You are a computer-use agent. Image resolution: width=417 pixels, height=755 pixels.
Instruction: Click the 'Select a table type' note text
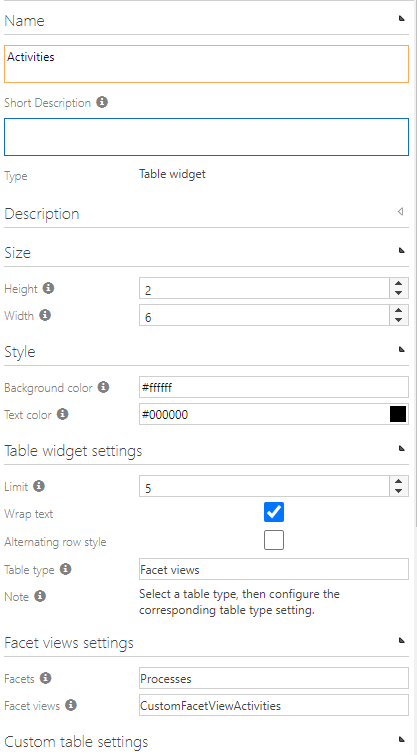239,602
